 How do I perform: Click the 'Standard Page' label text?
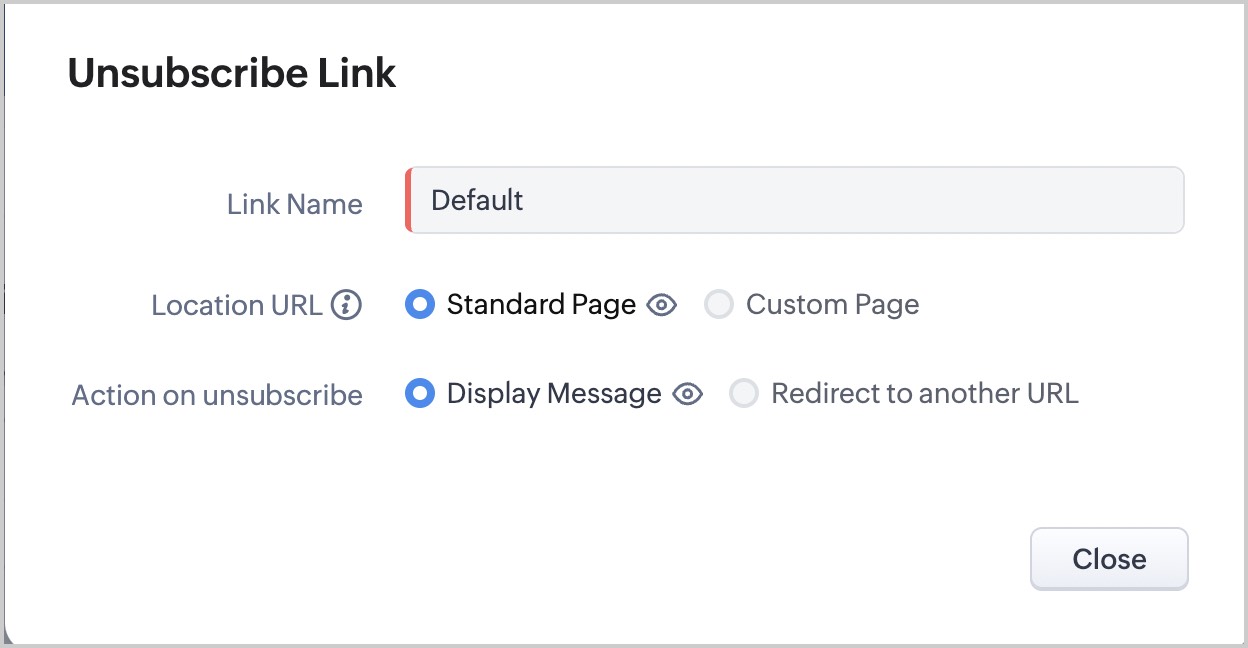pos(541,304)
